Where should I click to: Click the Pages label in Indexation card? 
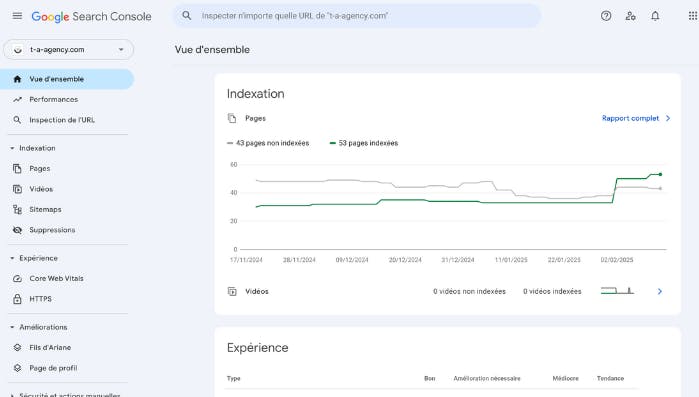click(x=255, y=118)
